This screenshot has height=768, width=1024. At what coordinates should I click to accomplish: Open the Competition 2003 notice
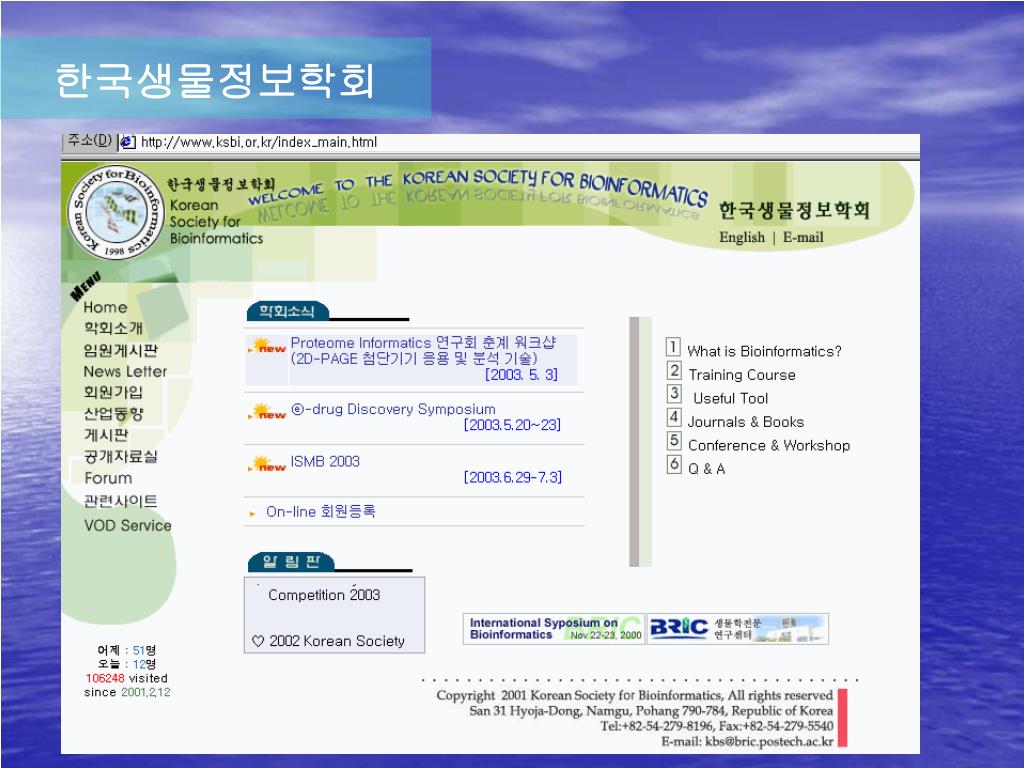click(324, 595)
